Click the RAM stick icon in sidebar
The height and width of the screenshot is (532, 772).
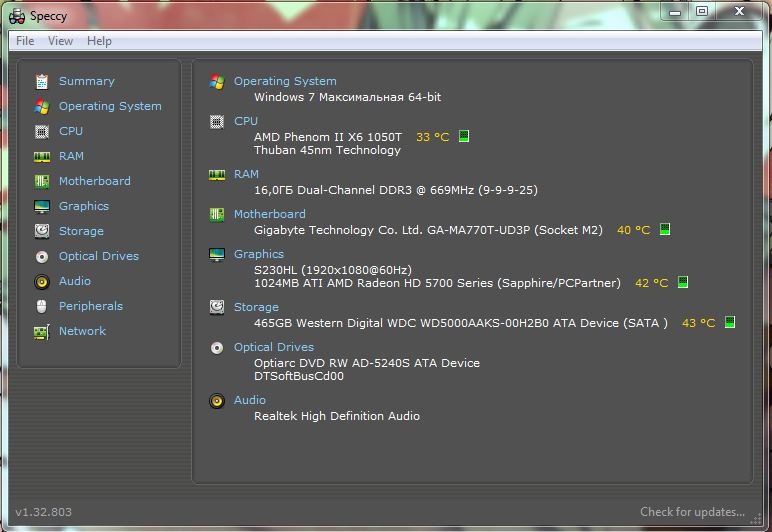pyautogui.click(x=42, y=156)
